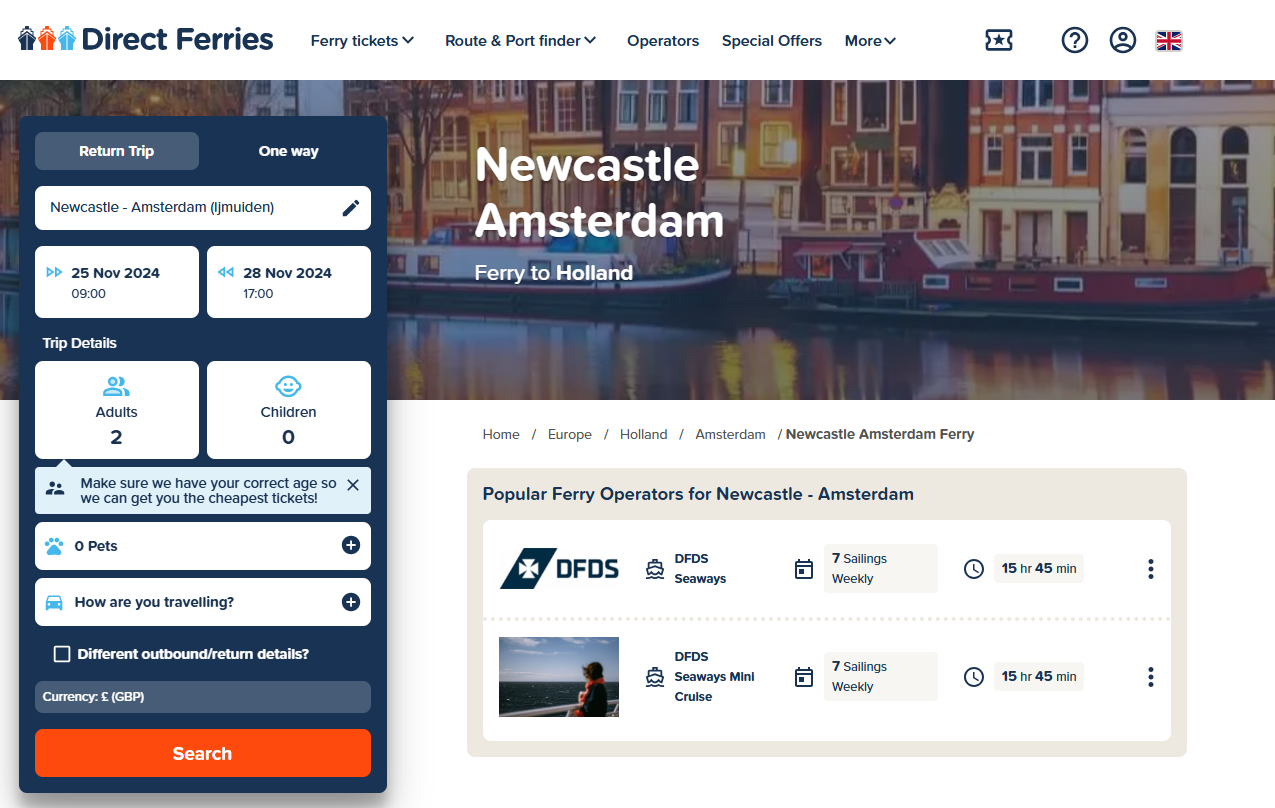Open the user account profile icon

1122,40
